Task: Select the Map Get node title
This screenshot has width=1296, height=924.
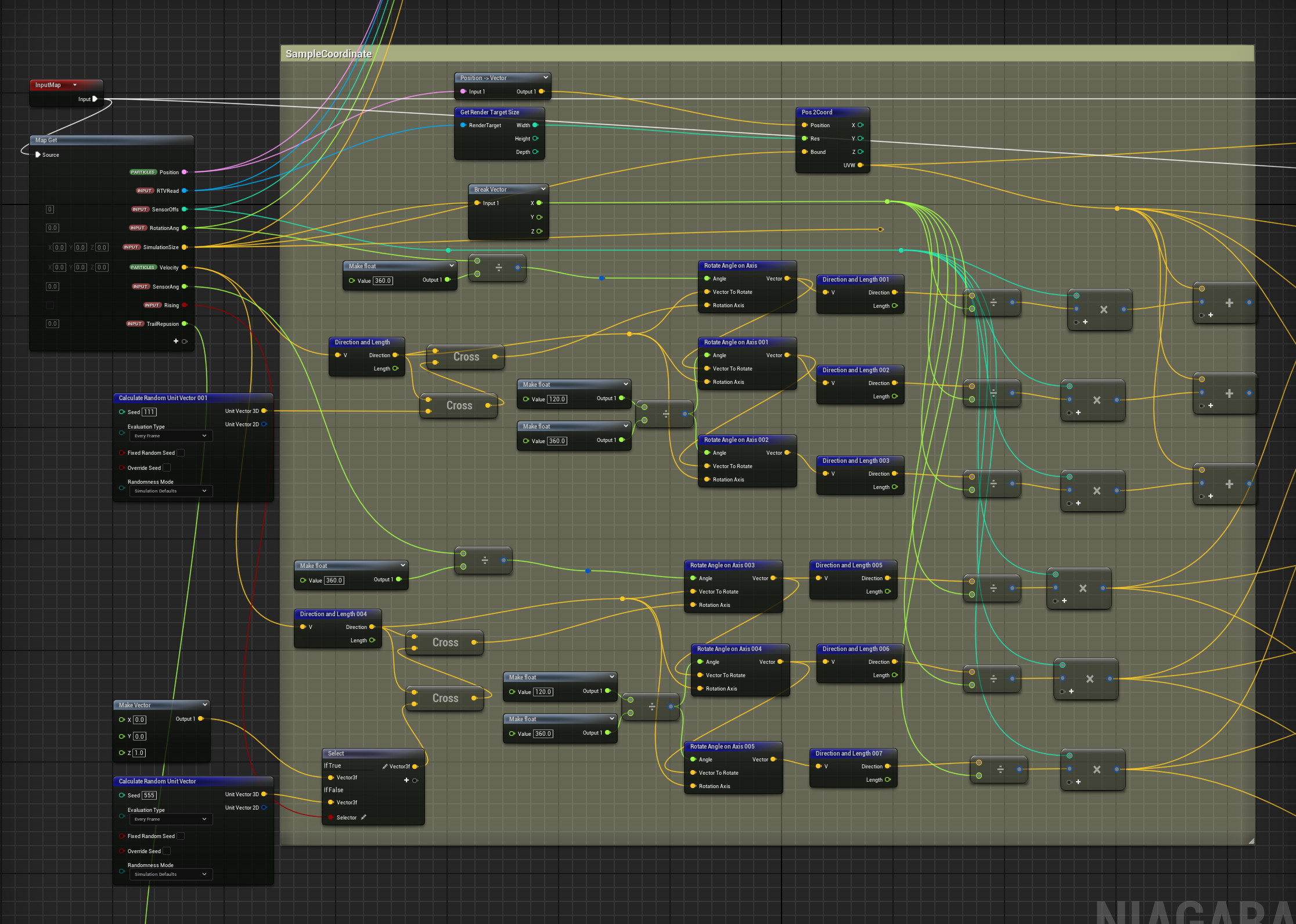Action: click(46, 141)
